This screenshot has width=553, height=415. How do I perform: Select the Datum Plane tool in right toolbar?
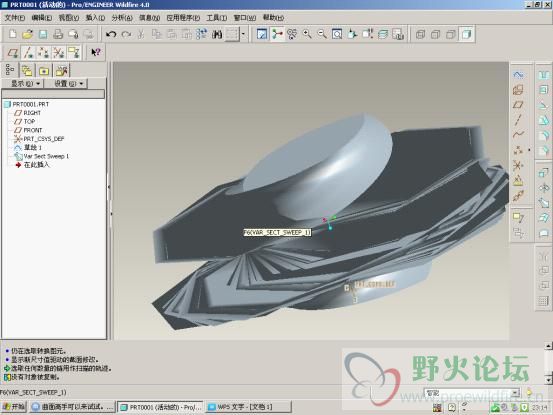click(x=518, y=105)
